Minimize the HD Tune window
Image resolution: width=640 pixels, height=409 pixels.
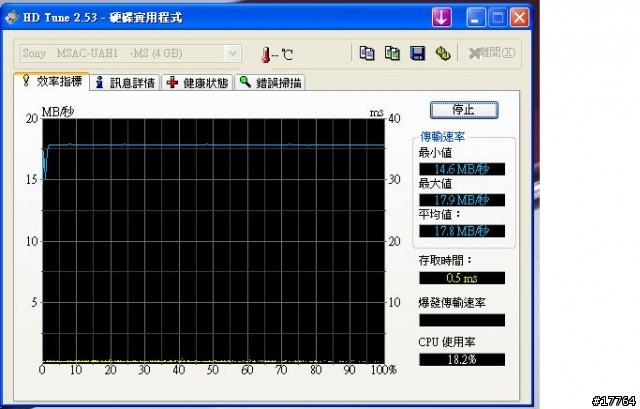coord(476,18)
